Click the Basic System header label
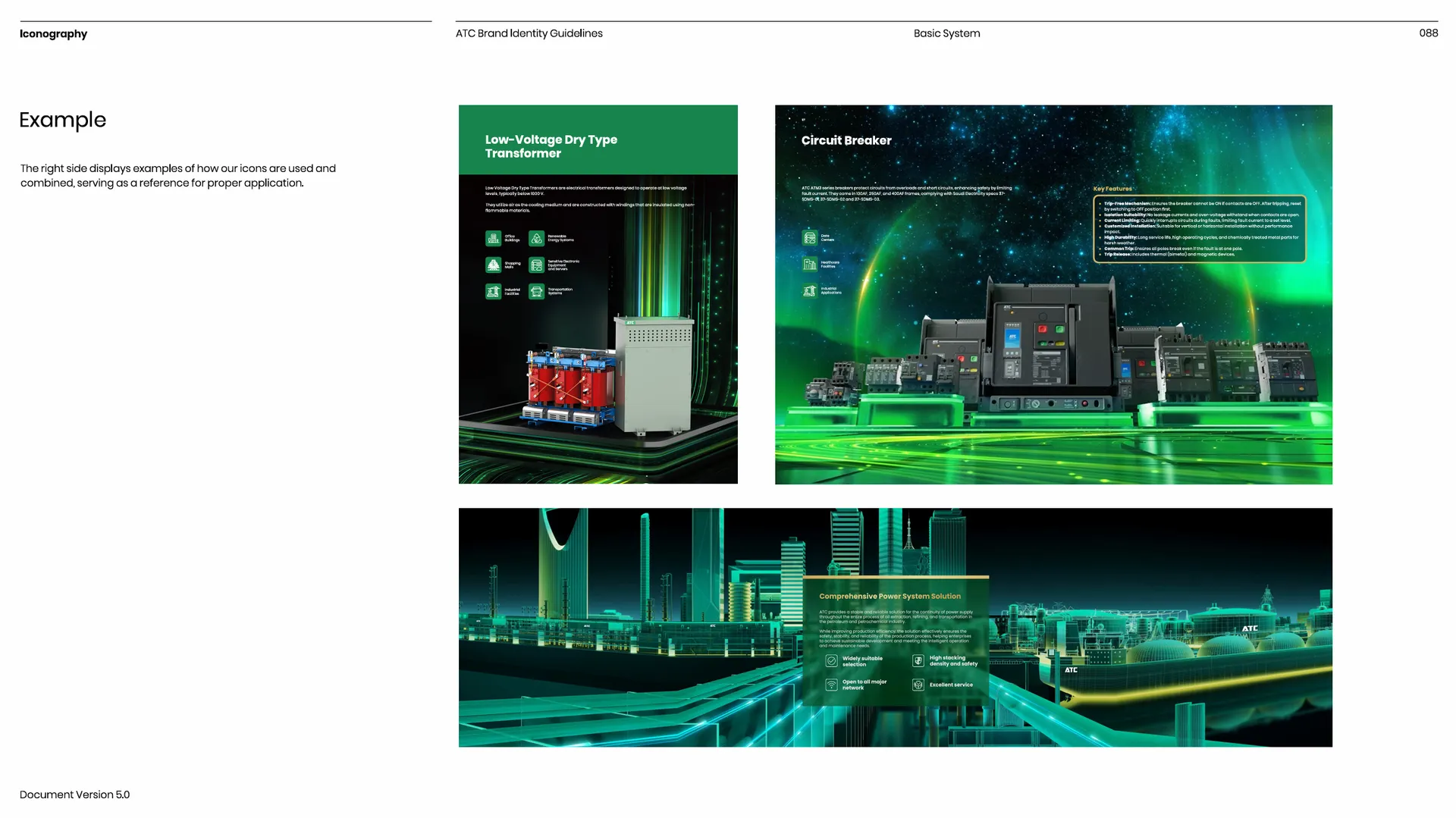Image resolution: width=1456 pixels, height=818 pixels. (946, 33)
